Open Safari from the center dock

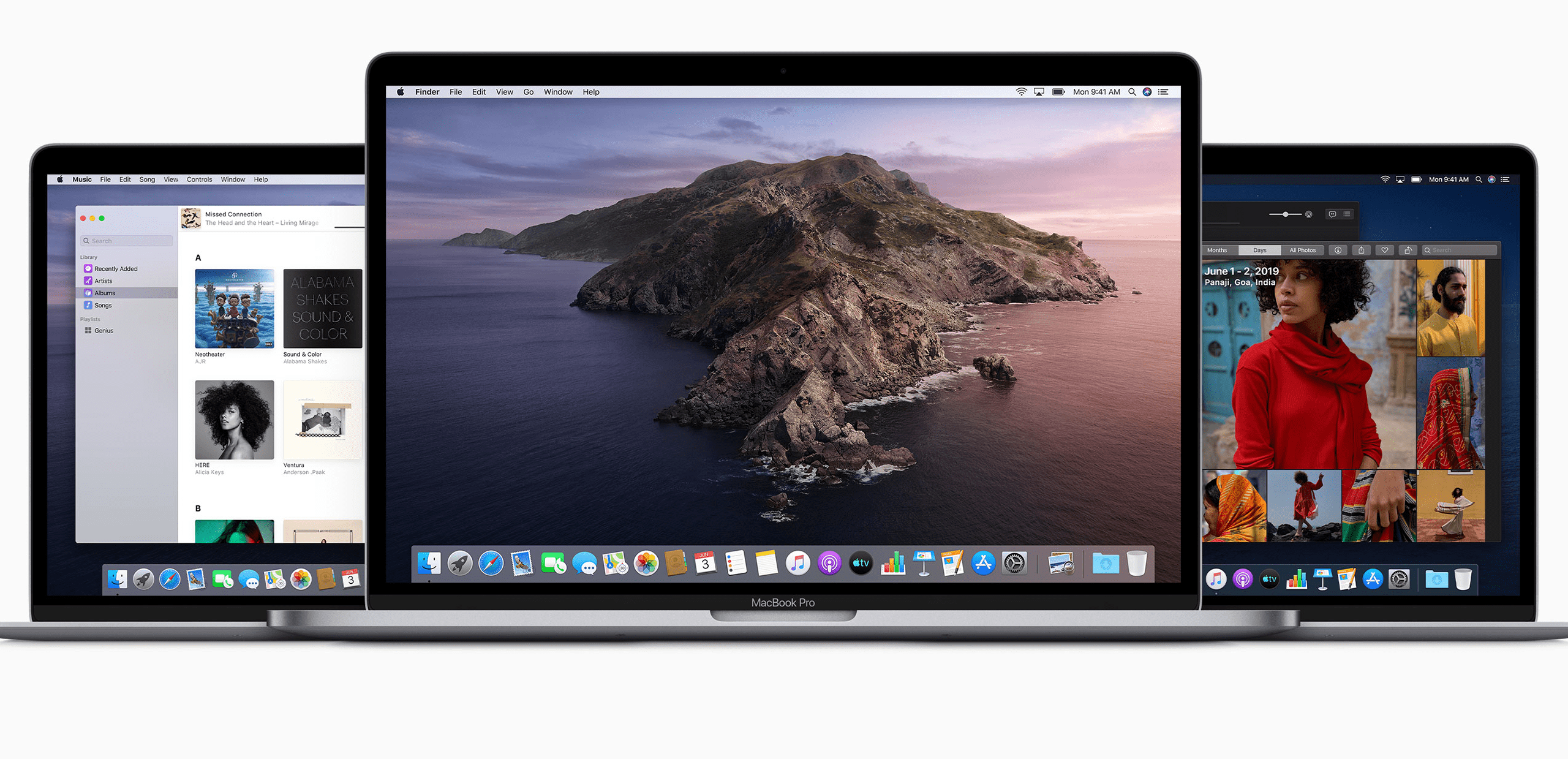491,564
